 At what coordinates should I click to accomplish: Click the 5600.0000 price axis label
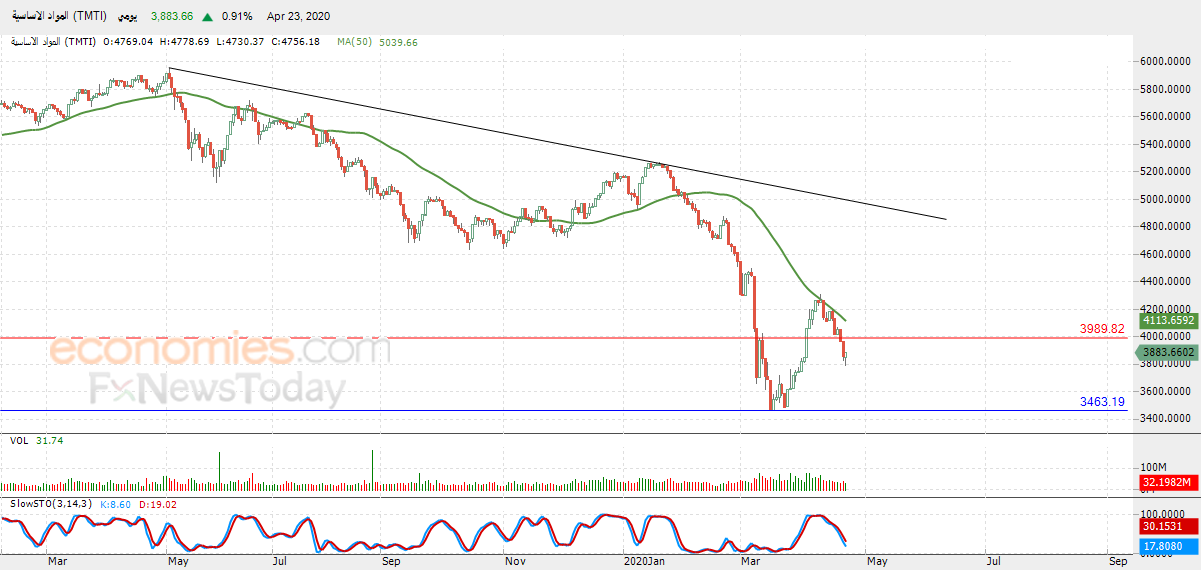[x=1166, y=117]
